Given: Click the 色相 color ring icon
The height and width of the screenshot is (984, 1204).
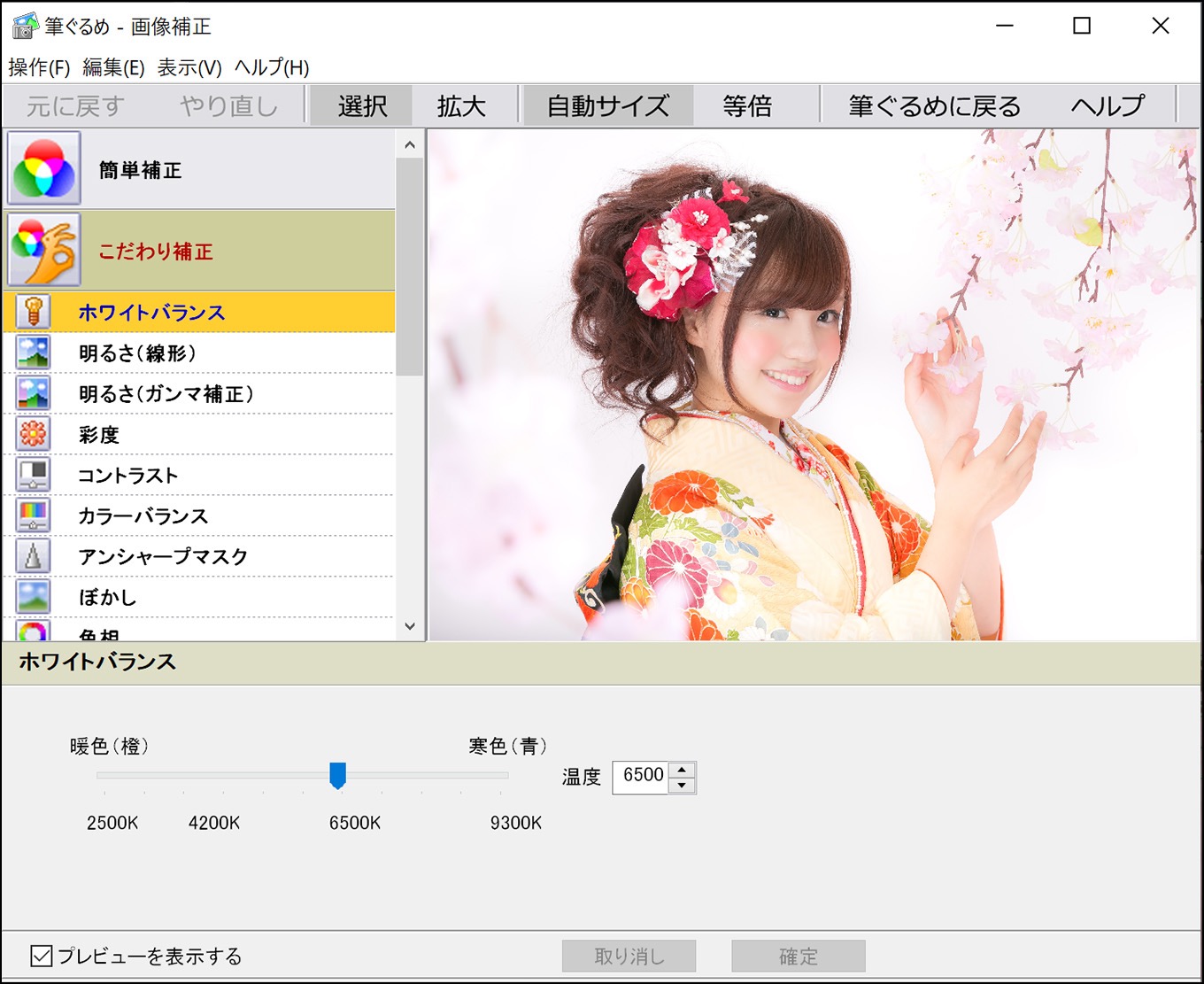Looking at the screenshot, I should (x=34, y=631).
